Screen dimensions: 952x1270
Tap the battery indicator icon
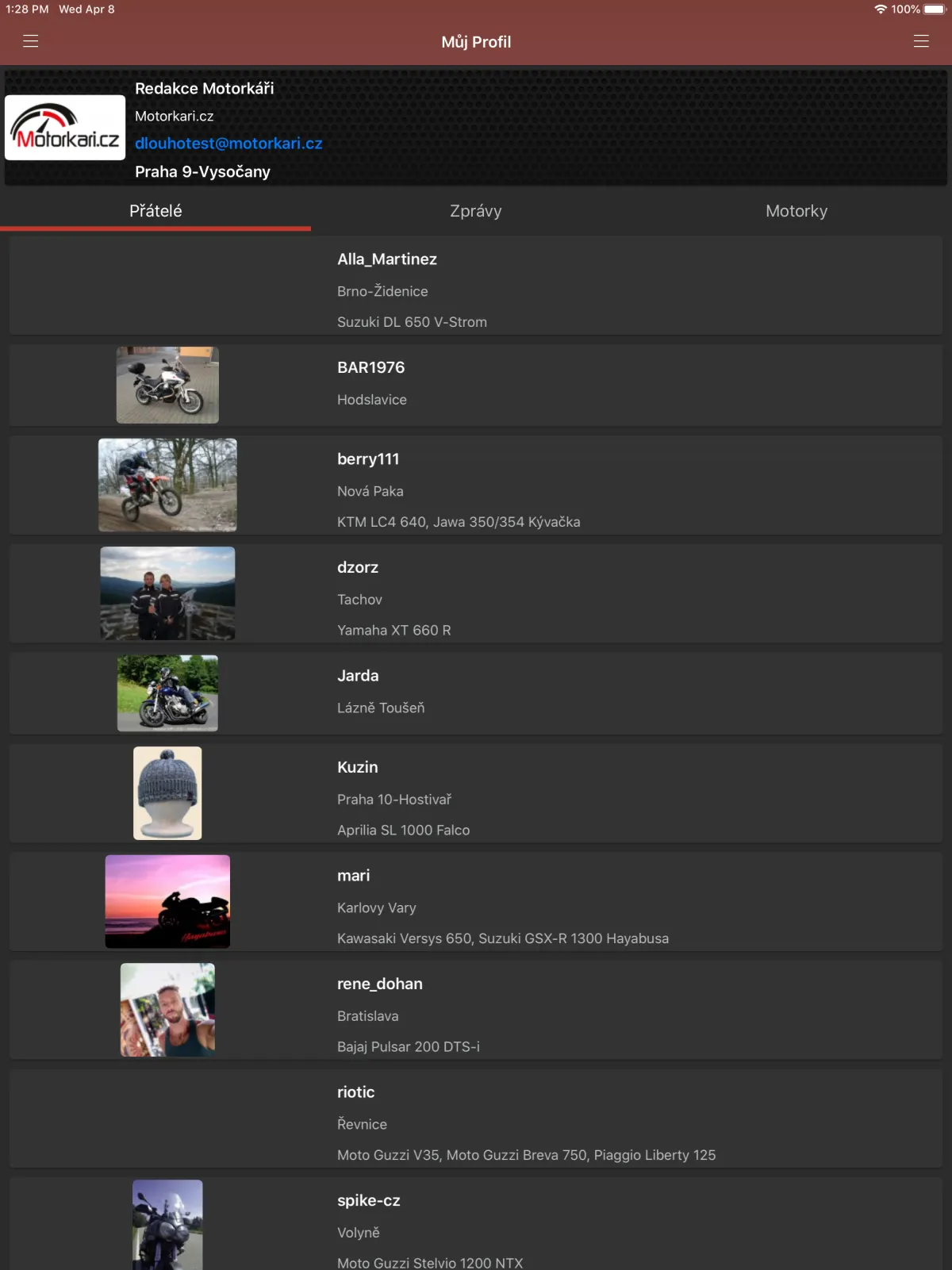(x=935, y=10)
